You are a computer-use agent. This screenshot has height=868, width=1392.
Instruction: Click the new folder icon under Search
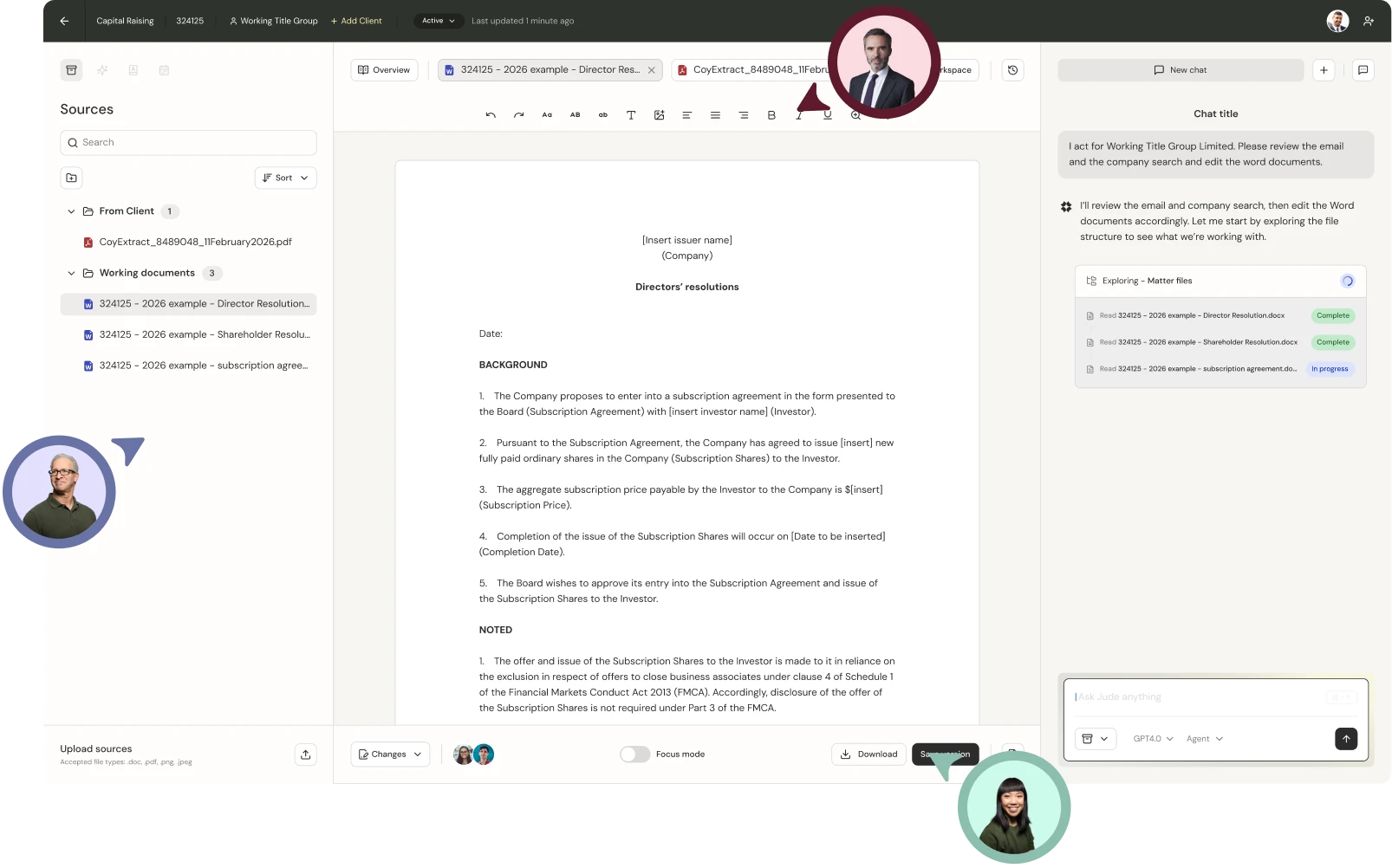tap(71, 178)
